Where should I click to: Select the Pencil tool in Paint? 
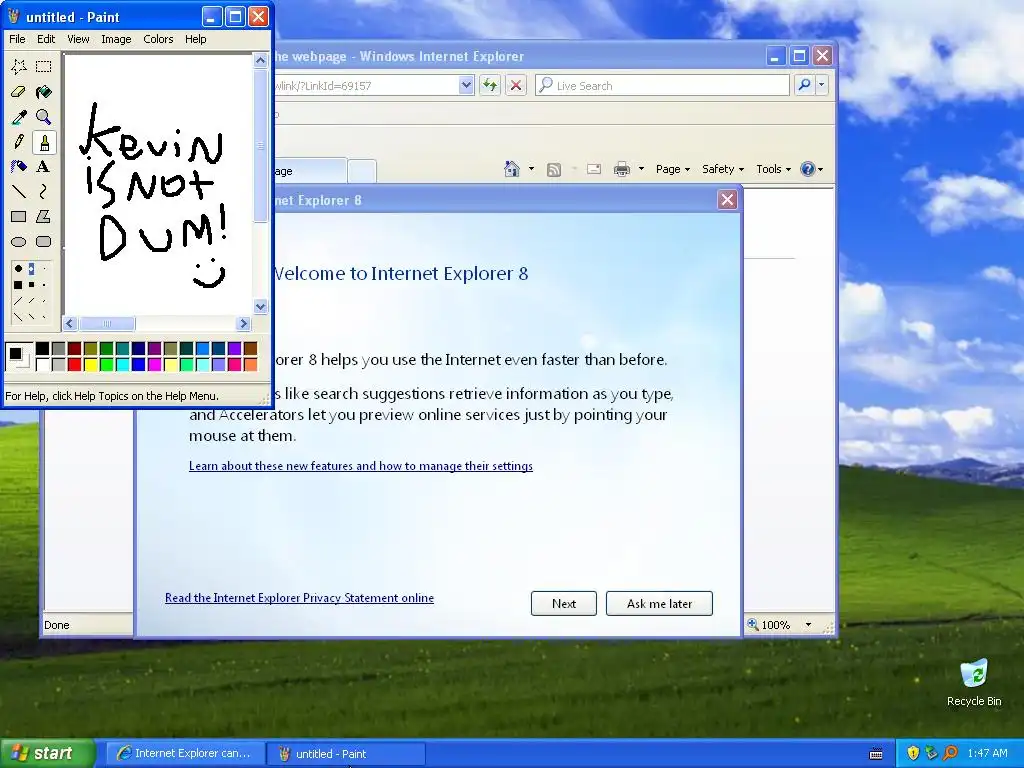(x=18, y=142)
